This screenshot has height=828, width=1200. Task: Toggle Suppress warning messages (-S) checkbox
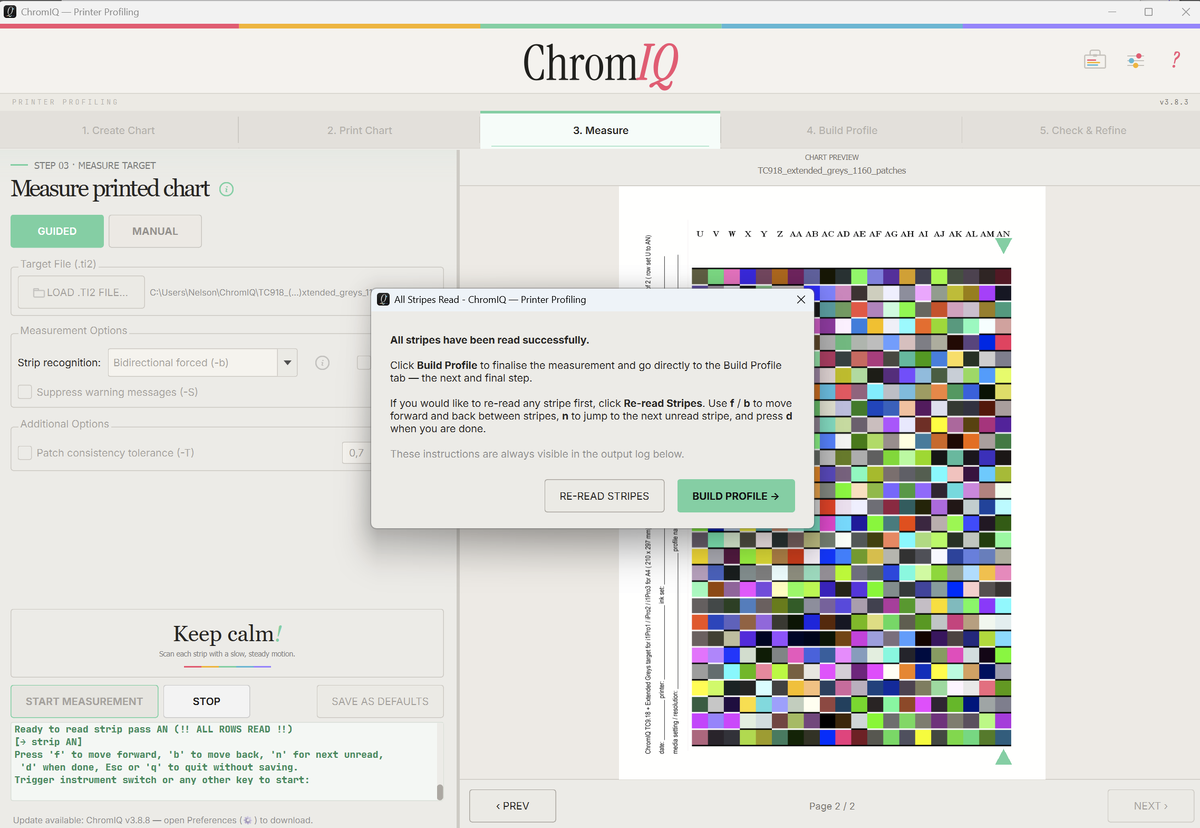pos(25,392)
